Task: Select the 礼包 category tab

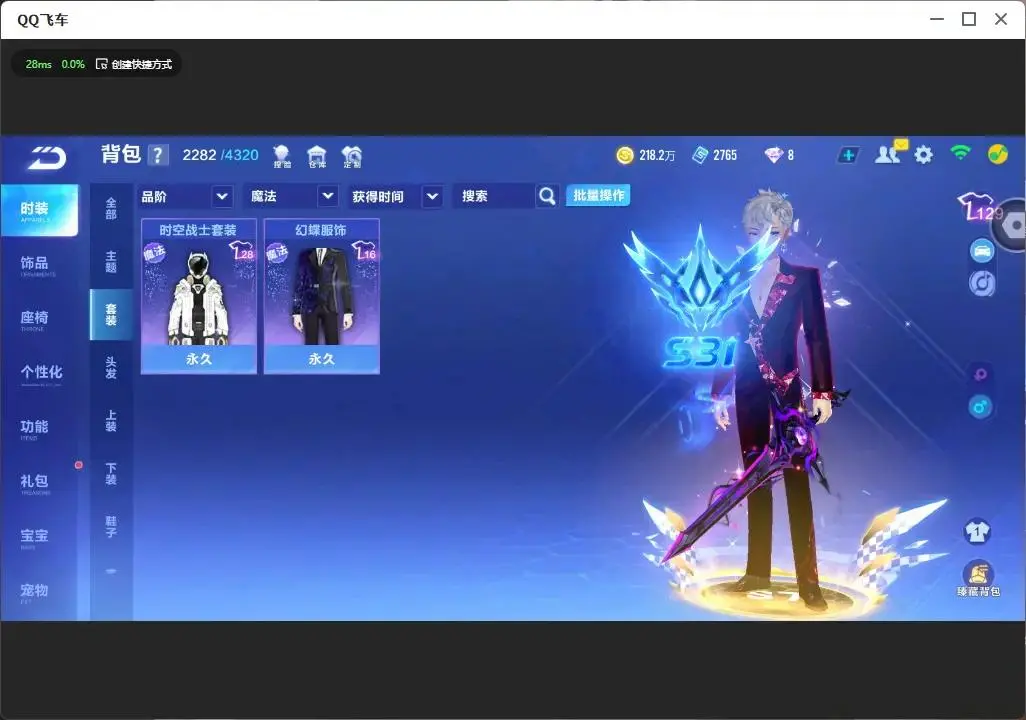Action: click(x=39, y=483)
